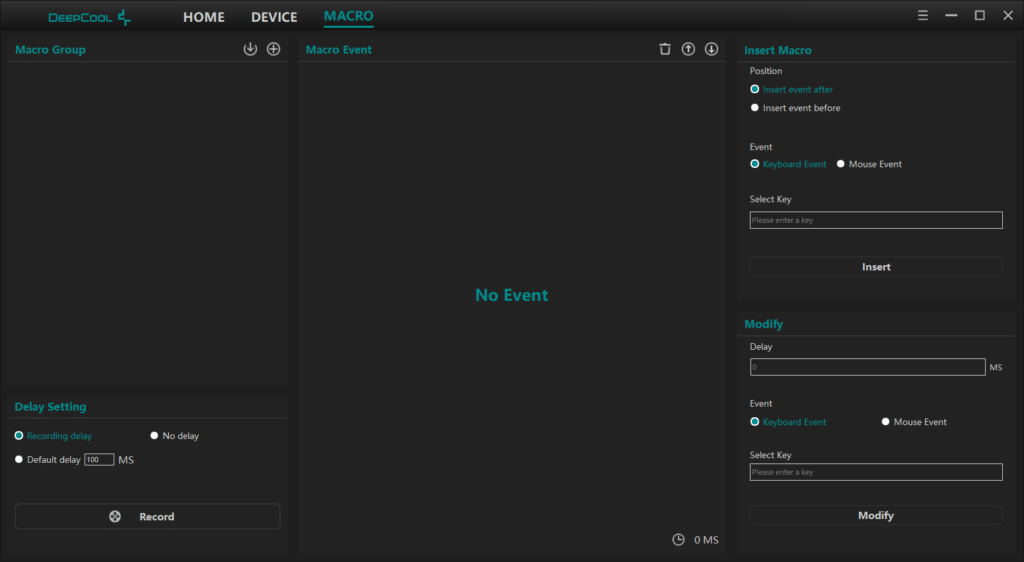1024x562 pixels.
Task: Add a new macro group
Action: (x=273, y=49)
